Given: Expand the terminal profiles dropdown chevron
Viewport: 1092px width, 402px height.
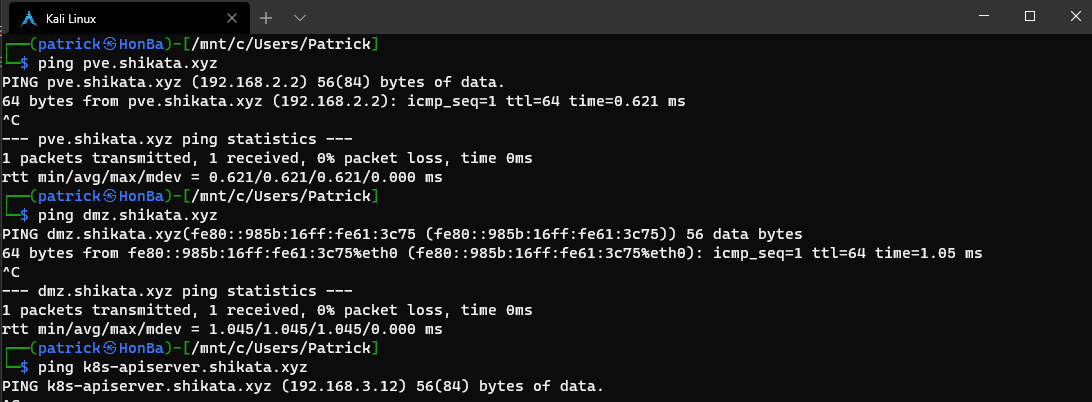Looking at the screenshot, I should pyautogui.click(x=300, y=18).
